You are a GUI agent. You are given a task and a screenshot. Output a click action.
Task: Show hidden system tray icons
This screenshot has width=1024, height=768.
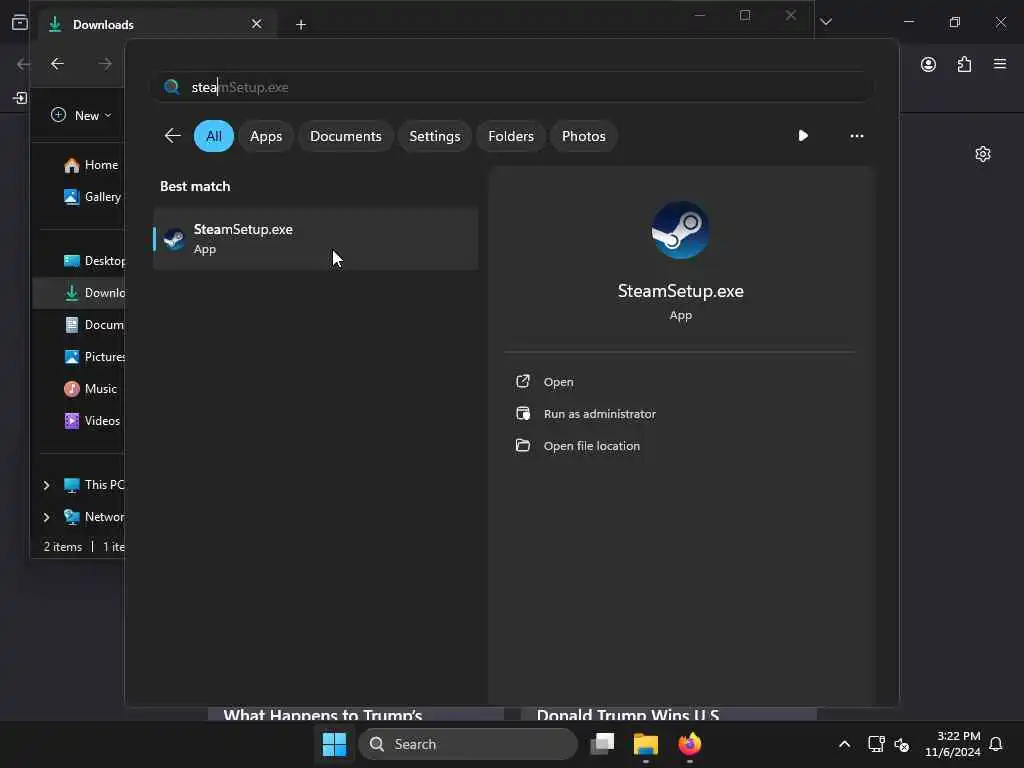pos(844,744)
